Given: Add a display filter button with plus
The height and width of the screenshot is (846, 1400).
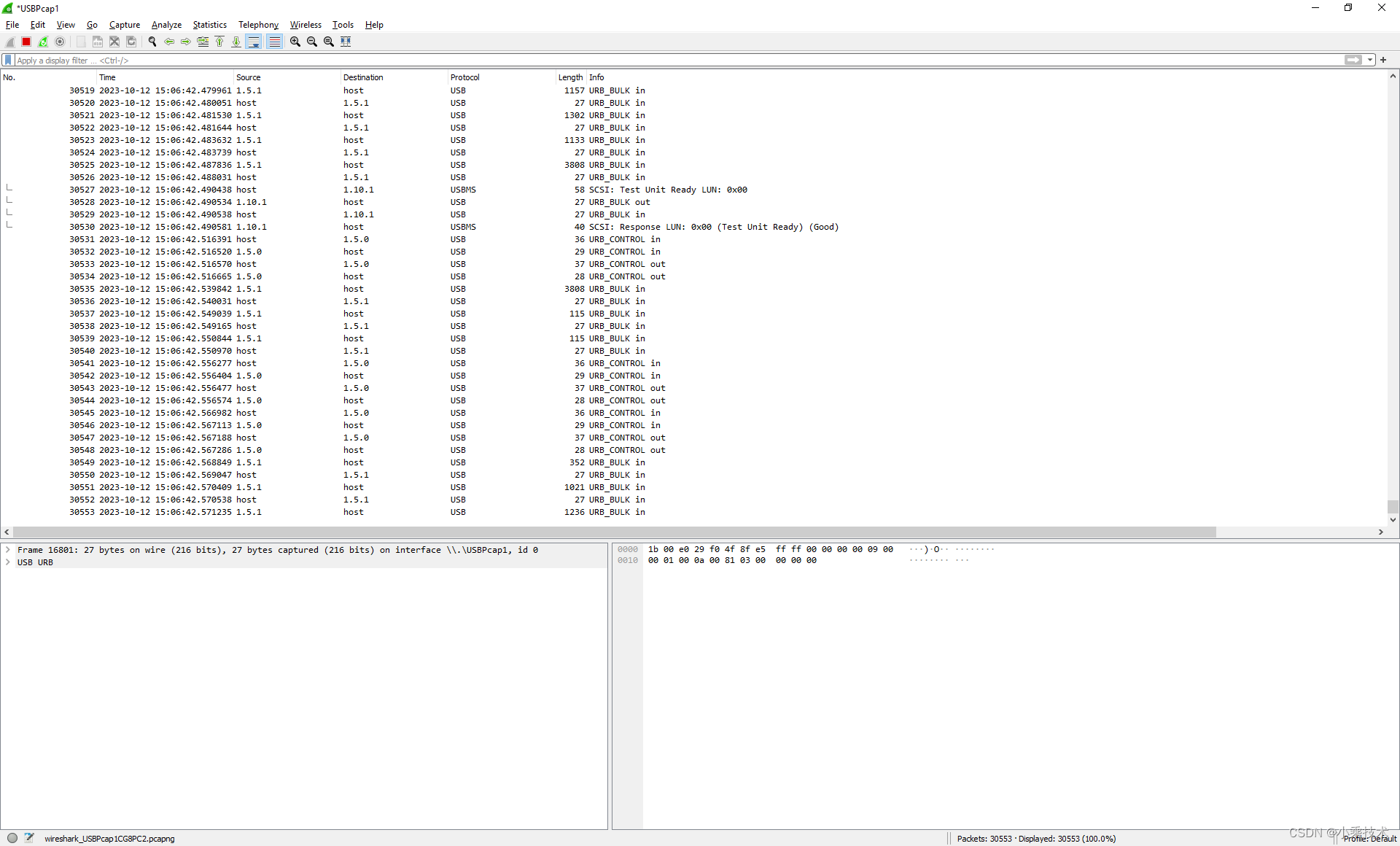Looking at the screenshot, I should [x=1383, y=61].
